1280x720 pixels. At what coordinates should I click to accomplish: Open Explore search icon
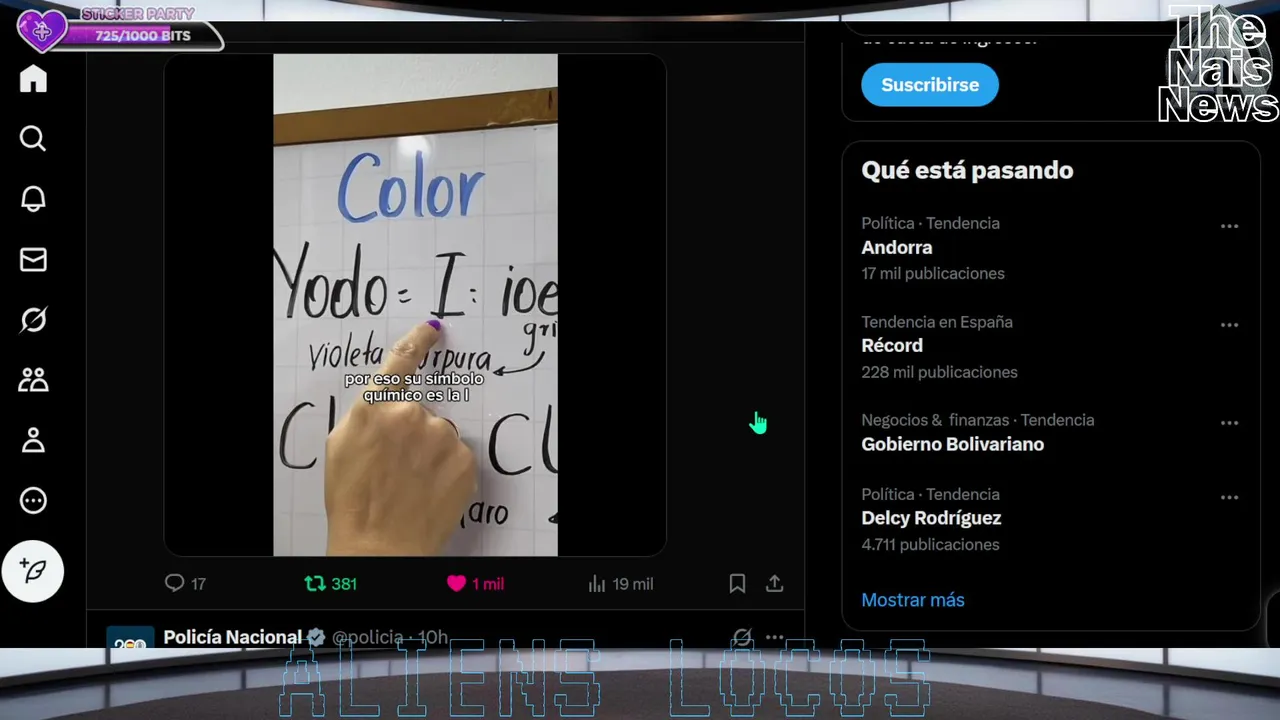(x=33, y=139)
